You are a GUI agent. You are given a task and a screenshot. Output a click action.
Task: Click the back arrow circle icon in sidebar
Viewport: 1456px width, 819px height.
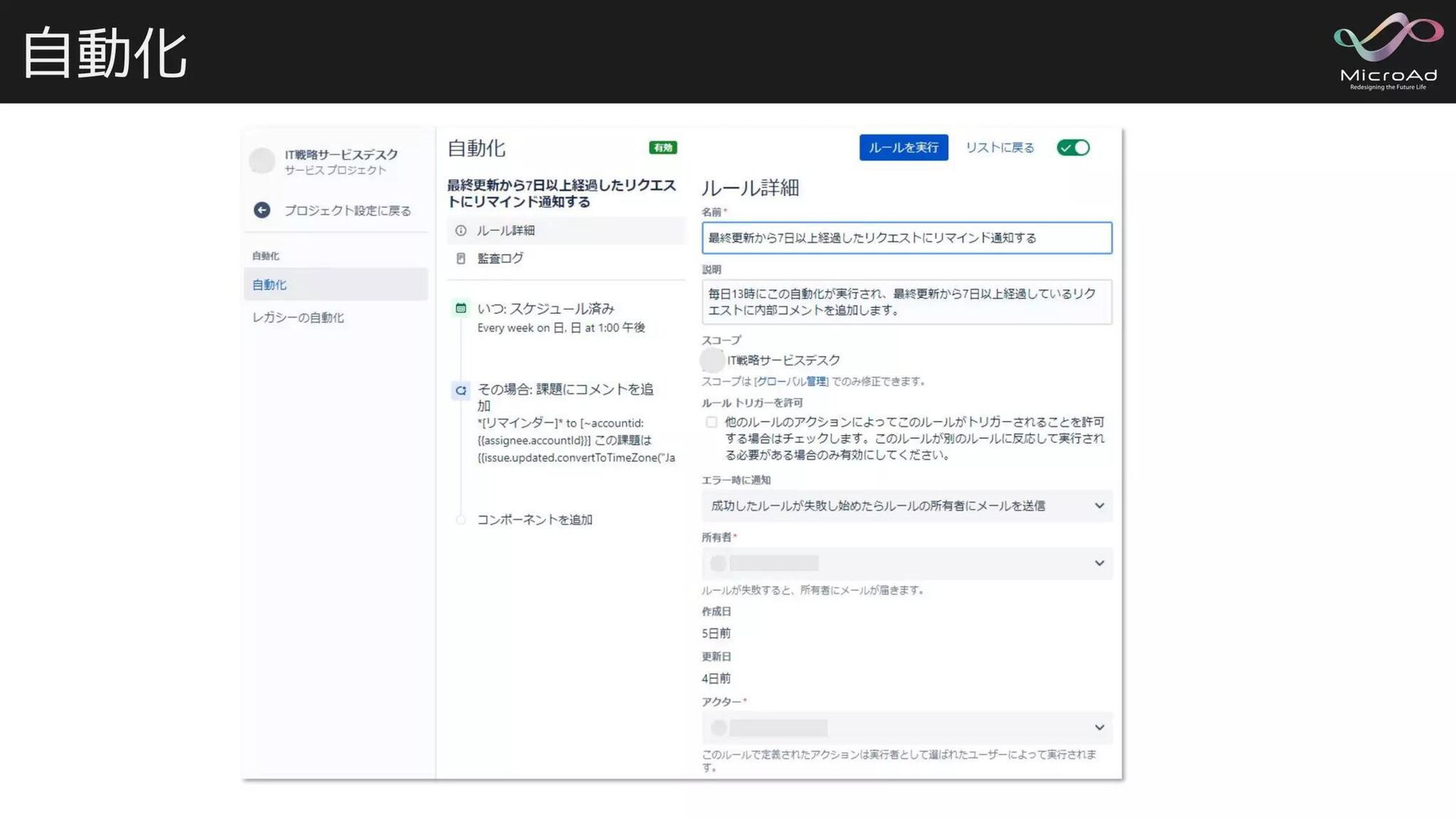262,210
